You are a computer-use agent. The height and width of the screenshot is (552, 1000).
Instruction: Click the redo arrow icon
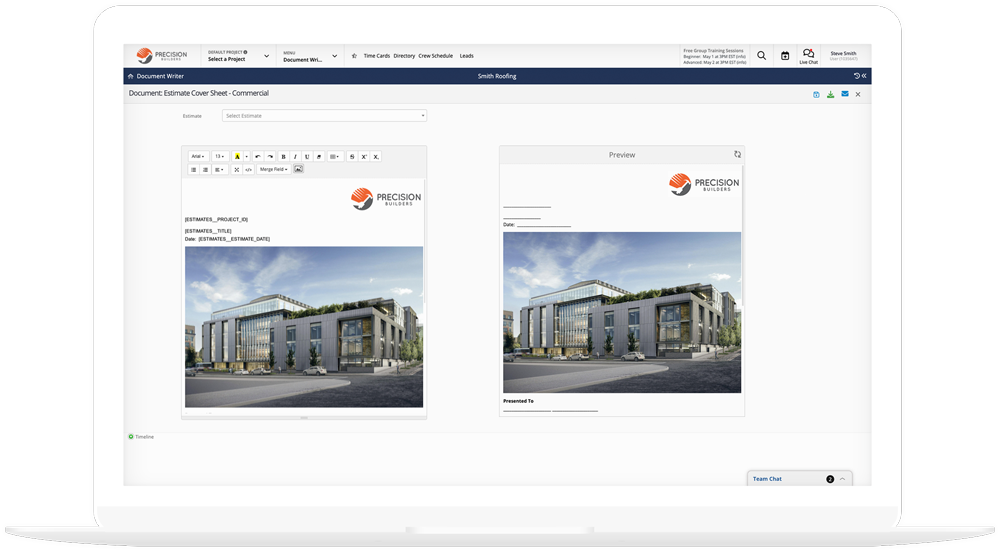[270, 157]
